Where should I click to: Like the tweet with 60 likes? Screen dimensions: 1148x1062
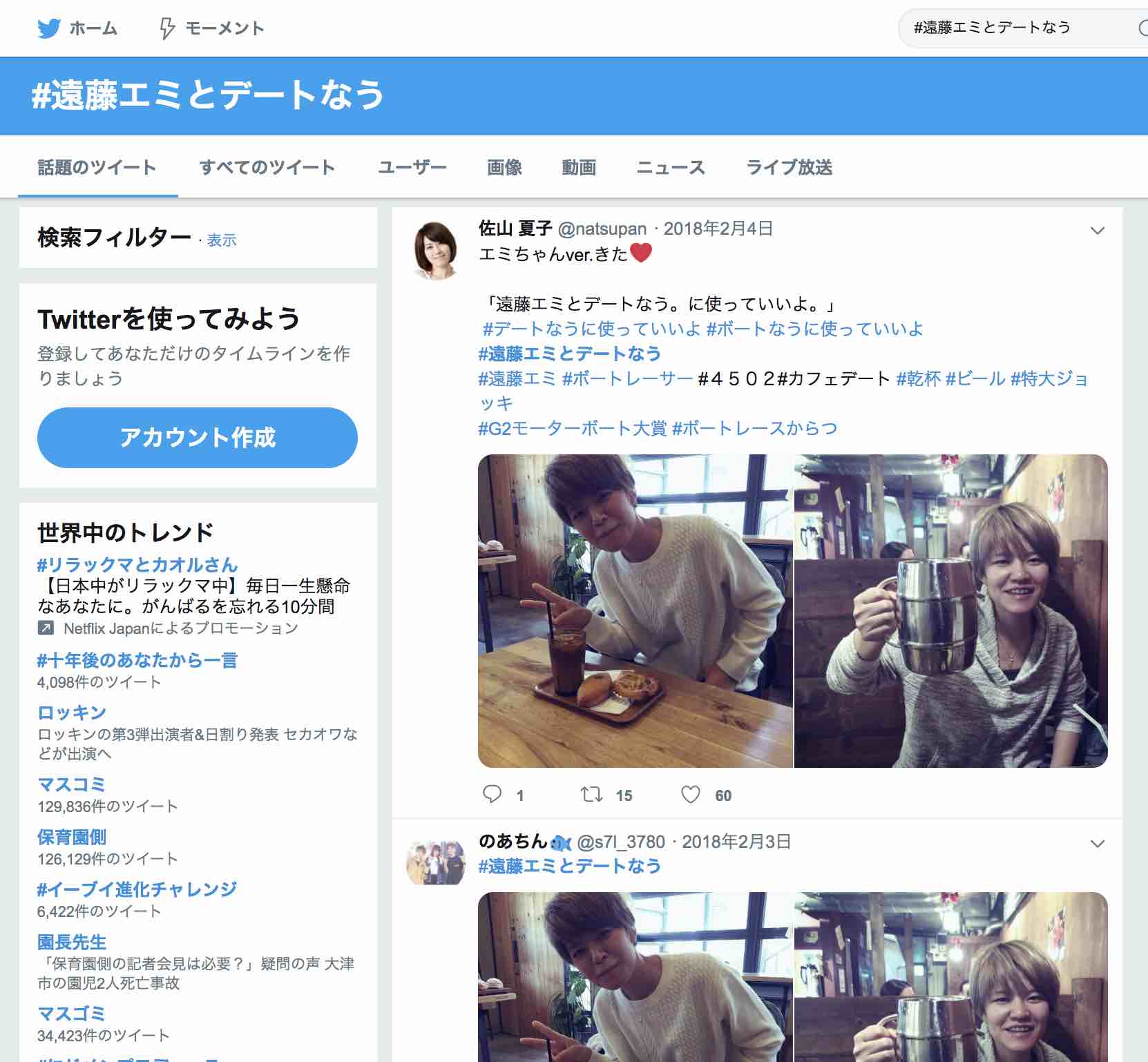coord(691,795)
